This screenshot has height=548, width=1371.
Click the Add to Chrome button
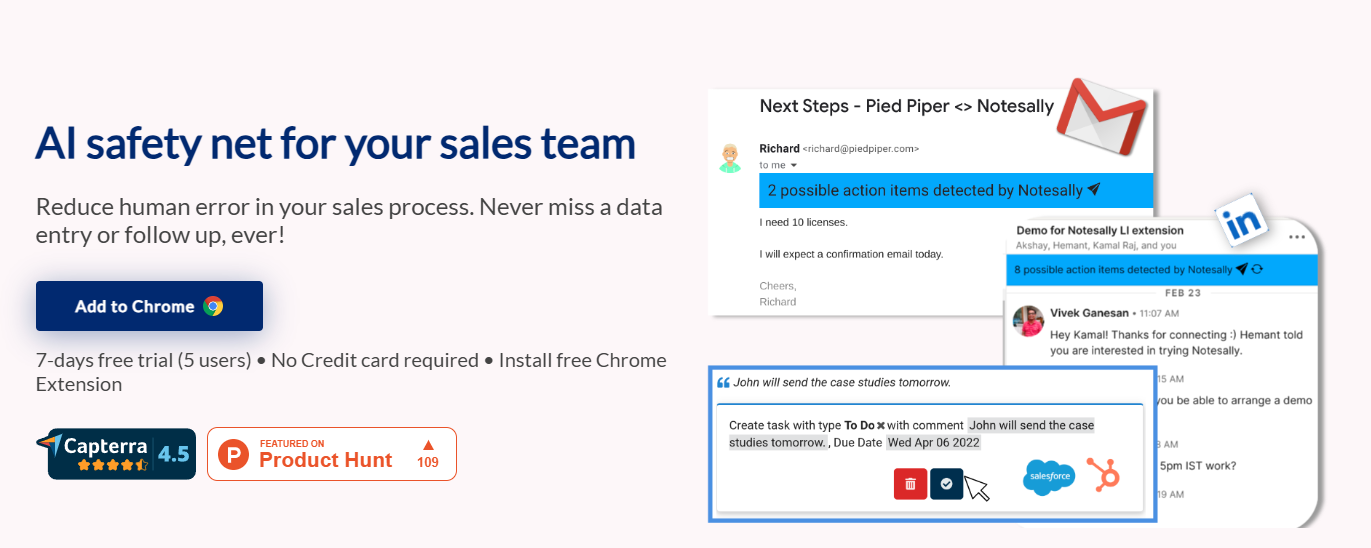tap(149, 306)
